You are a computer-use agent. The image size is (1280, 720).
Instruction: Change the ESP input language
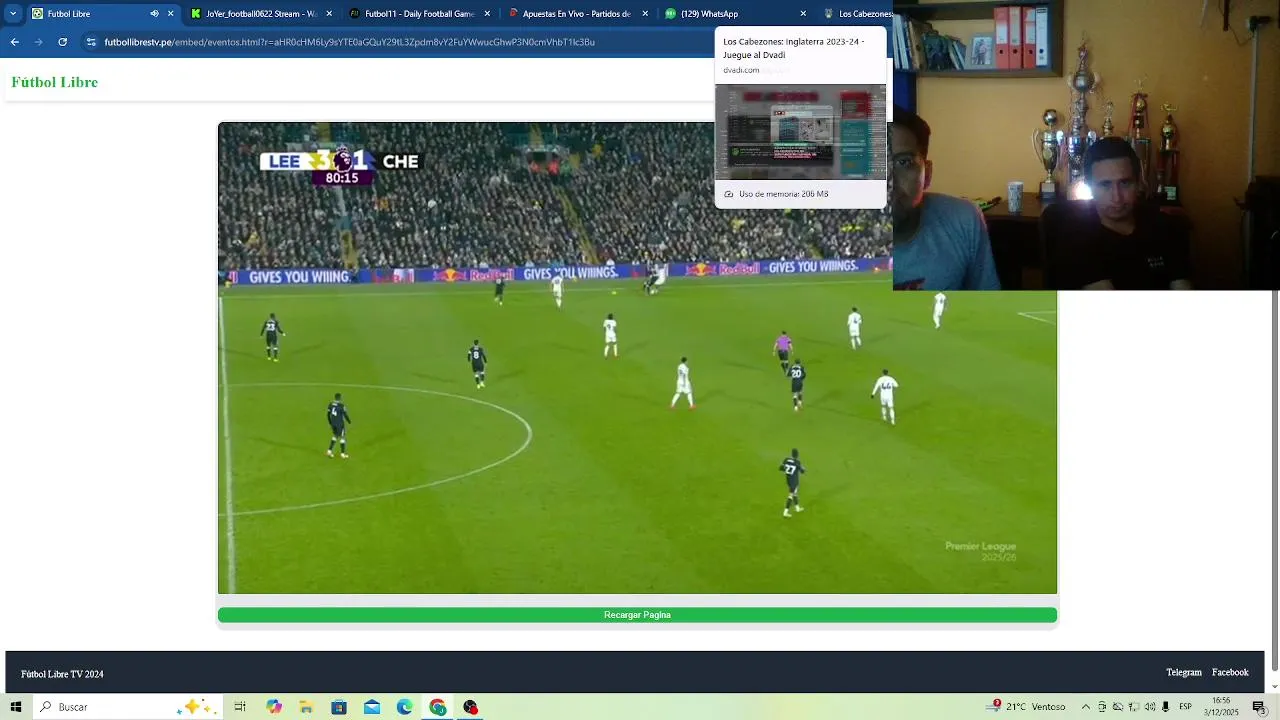pos(1186,707)
